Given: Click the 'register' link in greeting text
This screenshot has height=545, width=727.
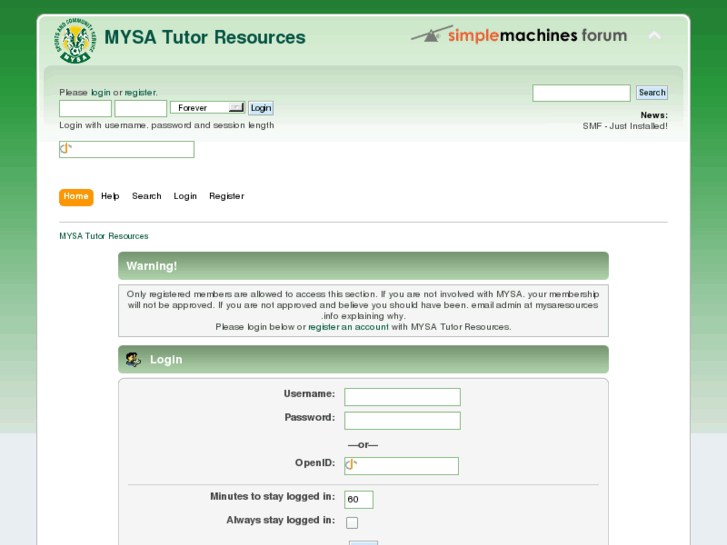Looking at the screenshot, I should coord(140,92).
